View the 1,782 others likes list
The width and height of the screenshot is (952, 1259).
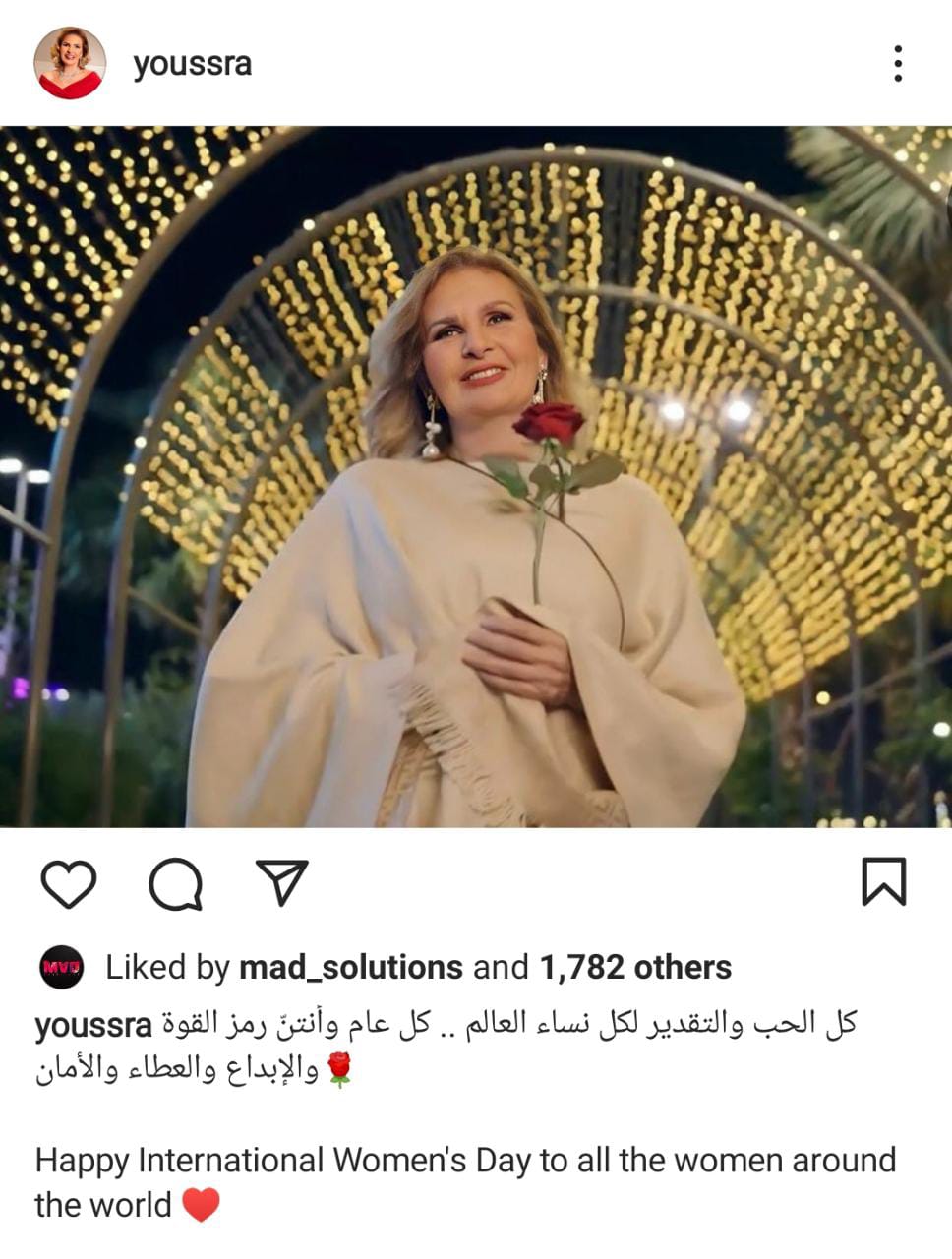click(x=635, y=968)
